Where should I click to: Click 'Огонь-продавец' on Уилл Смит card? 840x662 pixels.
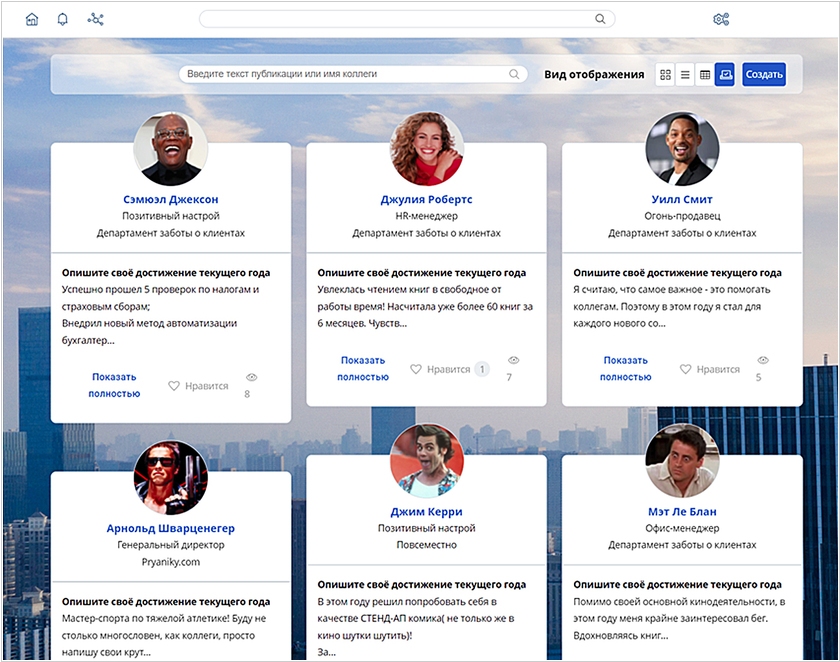[682, 216]
